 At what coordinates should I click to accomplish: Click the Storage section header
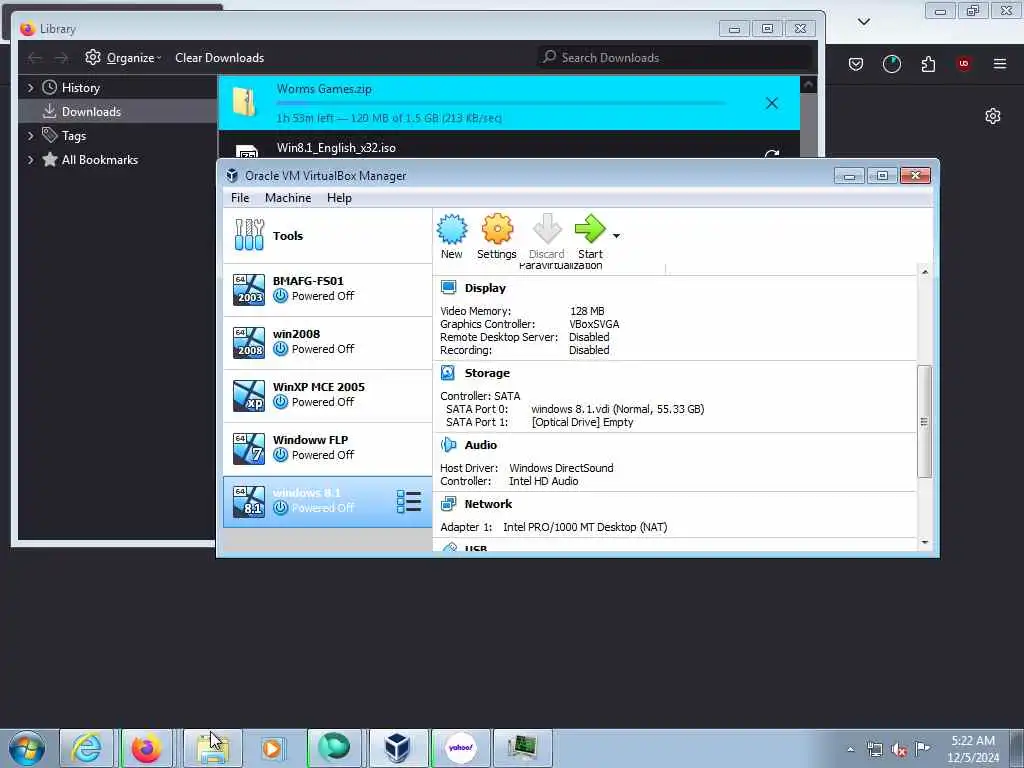pyautogui.click(x=487, y=373)
